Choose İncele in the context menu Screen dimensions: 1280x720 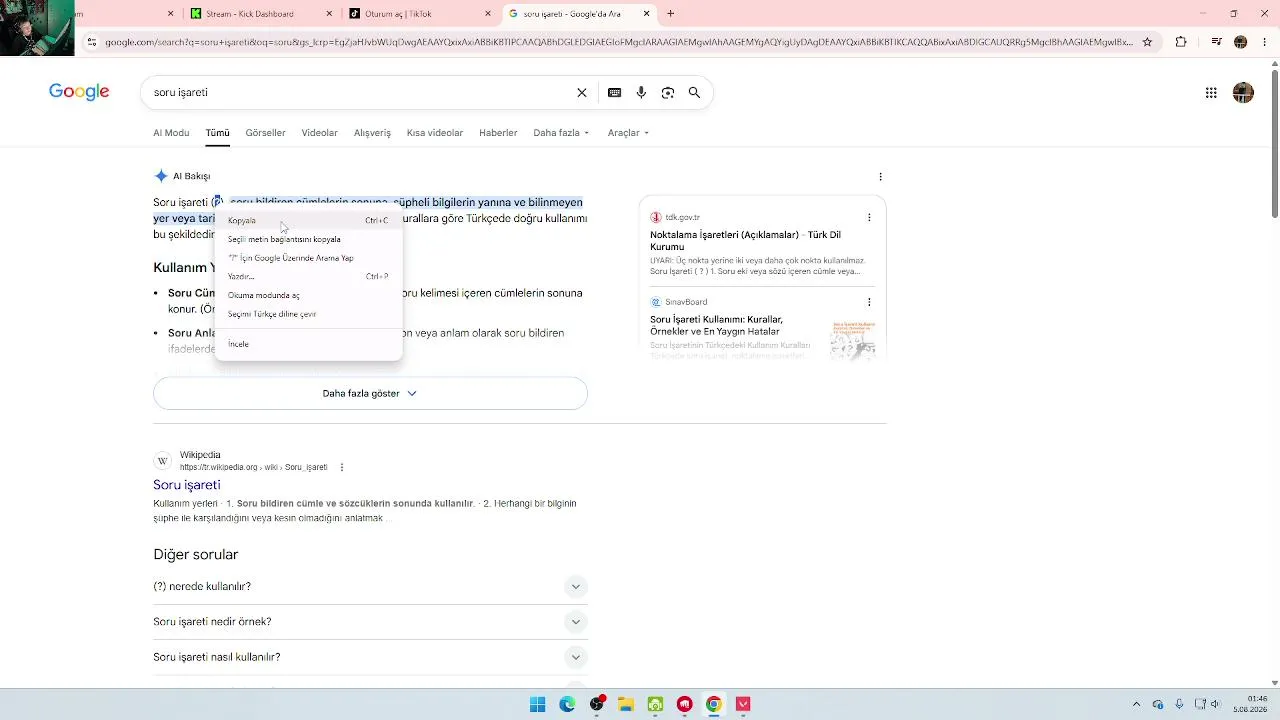[x=308, y=344]
